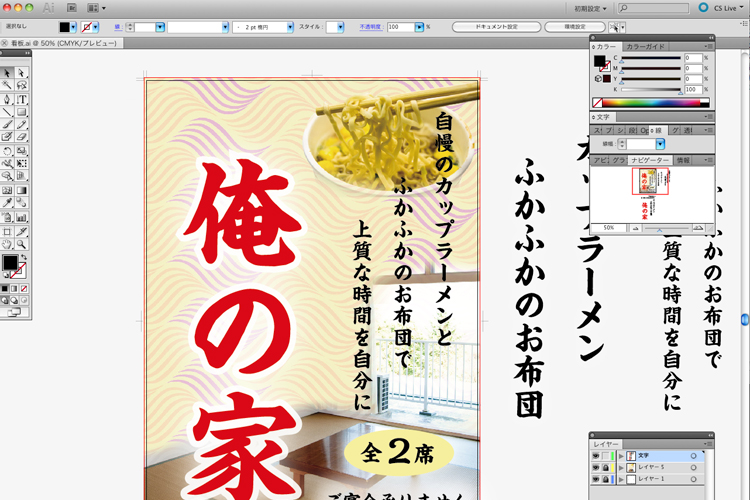750x500 pixels.
Task: Open Adobe Bridge from the top bar
Action: (x=72, y=7)
